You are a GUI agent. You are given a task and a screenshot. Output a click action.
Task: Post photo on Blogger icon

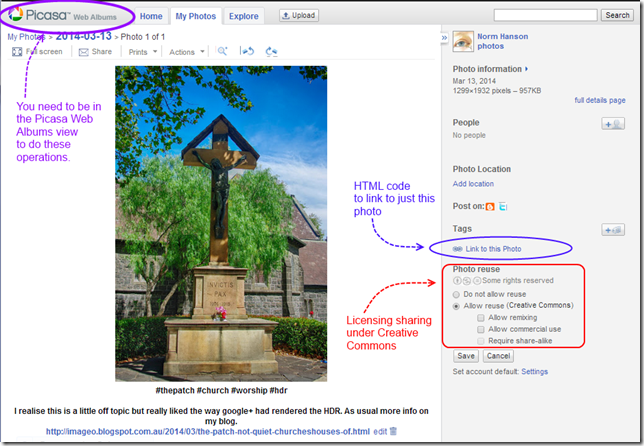coord(490,207)
